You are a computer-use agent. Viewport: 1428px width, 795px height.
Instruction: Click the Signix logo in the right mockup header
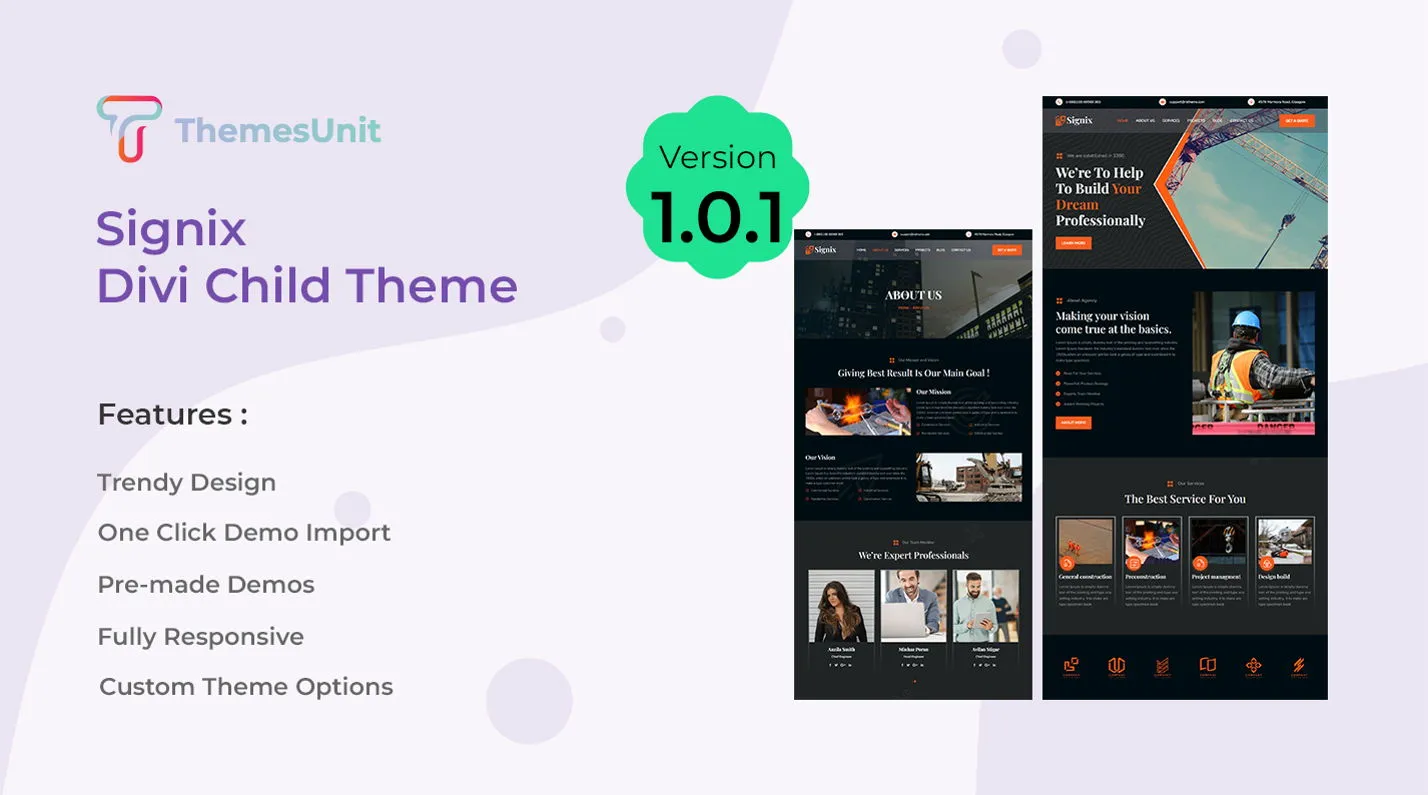[1075, 120]
